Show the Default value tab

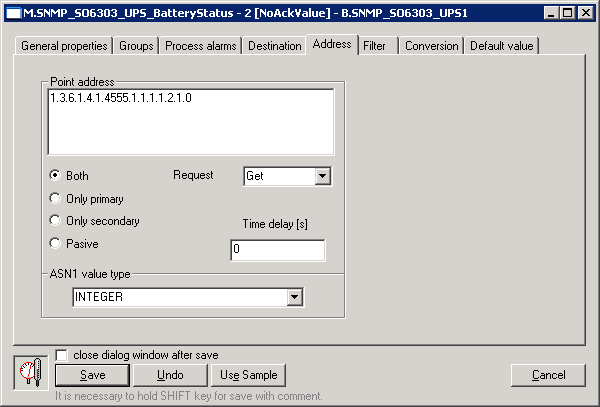(502, 46)
